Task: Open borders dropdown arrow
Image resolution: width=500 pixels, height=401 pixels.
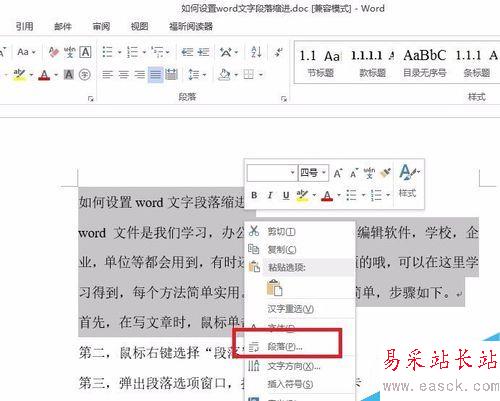Action: pyautogui.click(x=261, y=75)
